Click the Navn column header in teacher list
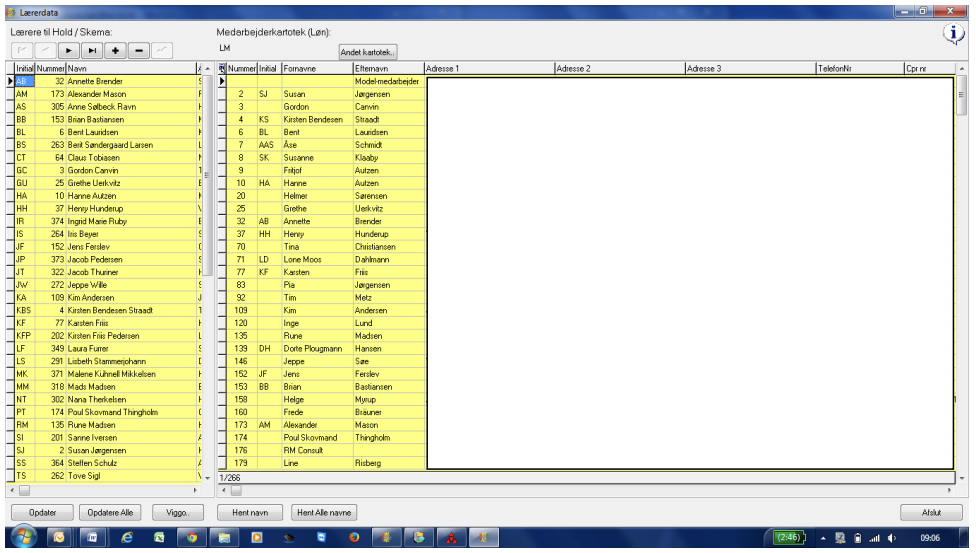Screen dimensions: 976x553 coord(131,69)
